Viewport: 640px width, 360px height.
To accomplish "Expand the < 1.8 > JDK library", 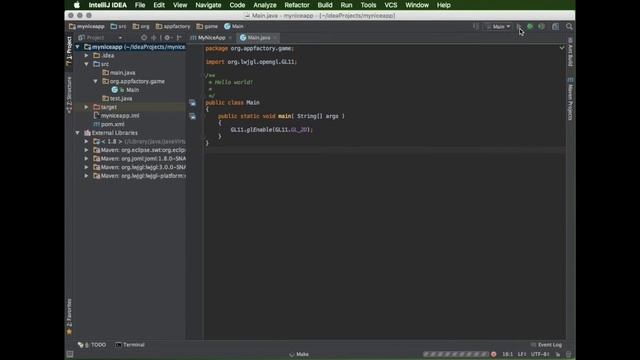I will 86,142.
